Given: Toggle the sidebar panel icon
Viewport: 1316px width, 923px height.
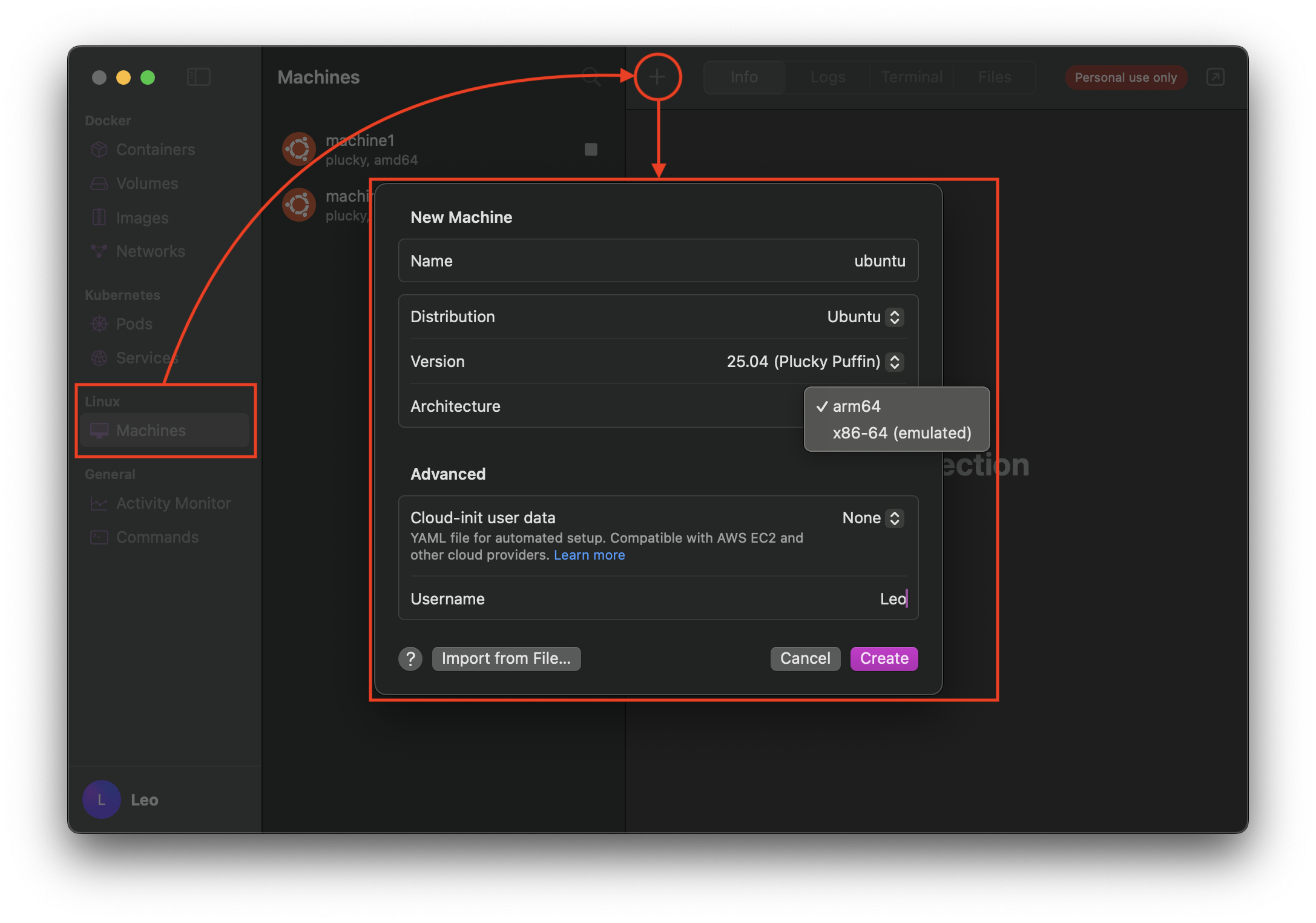Looking at the screenshot, I should (199, 77).
